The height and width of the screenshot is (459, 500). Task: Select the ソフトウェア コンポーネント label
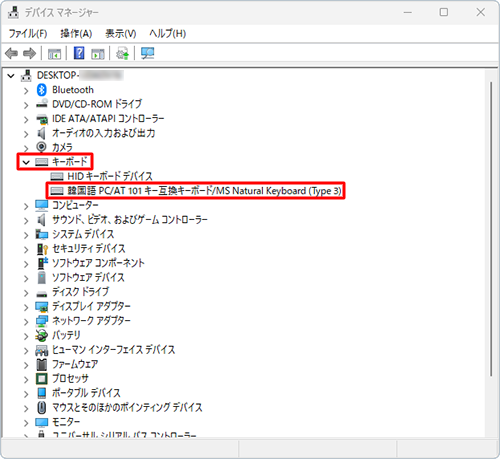click(x=98, y=263)
